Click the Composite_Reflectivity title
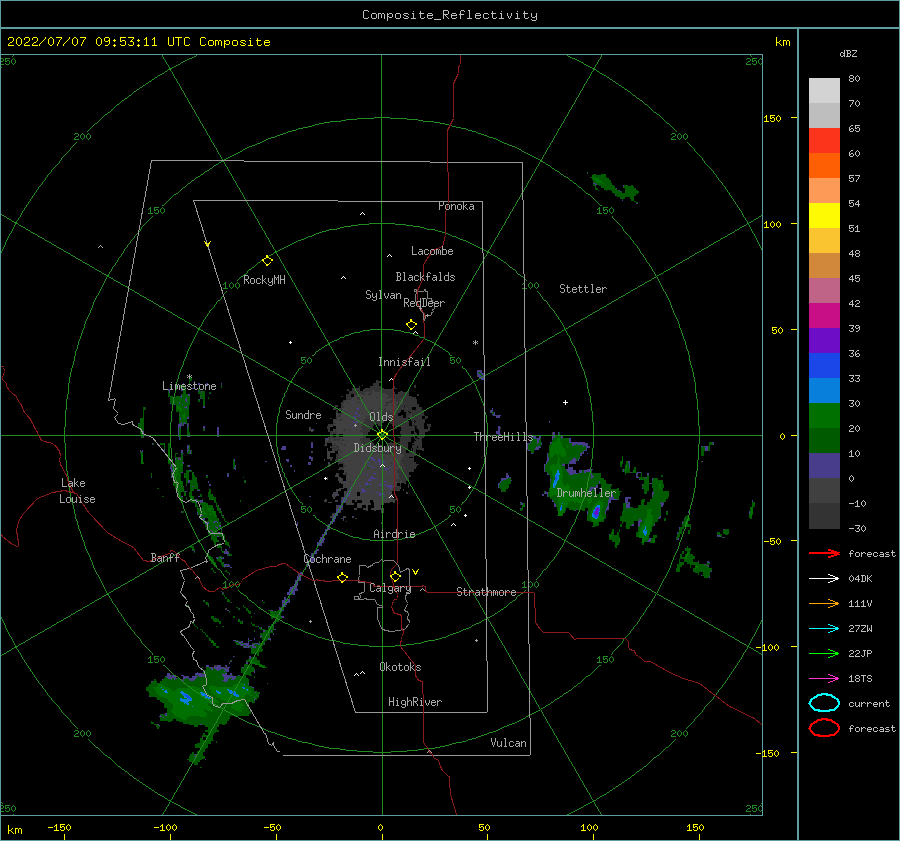 (x=449, y=15)
